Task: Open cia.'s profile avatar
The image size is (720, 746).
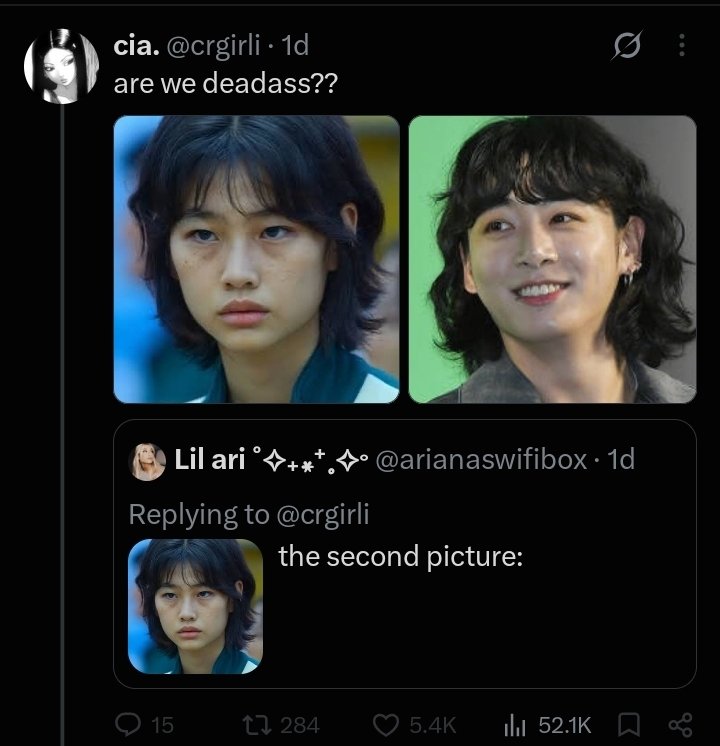Action: (61, 66)
